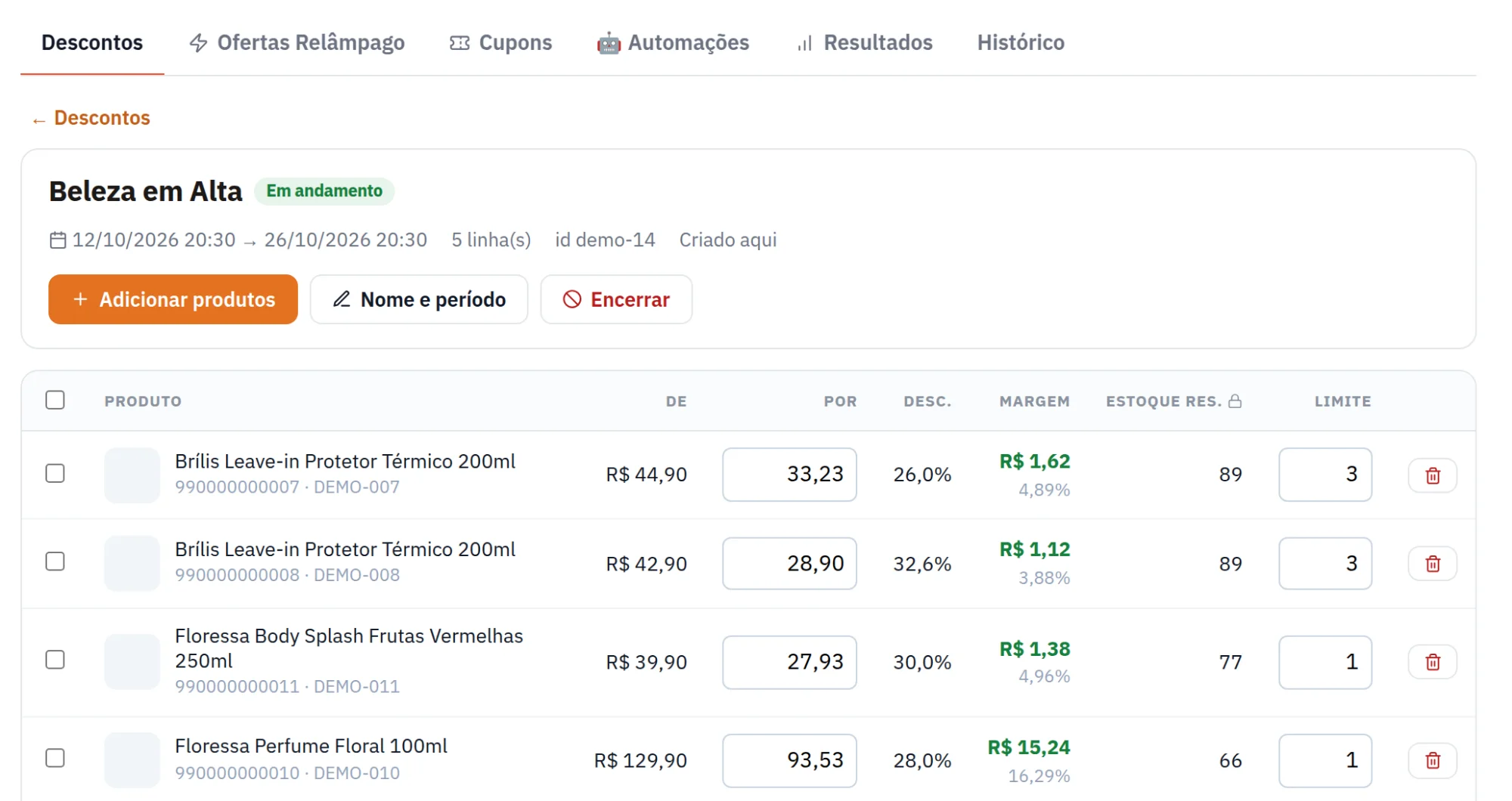Click the back arrow before Descontos
The image size is (1512, 801).
coord(39,119)
